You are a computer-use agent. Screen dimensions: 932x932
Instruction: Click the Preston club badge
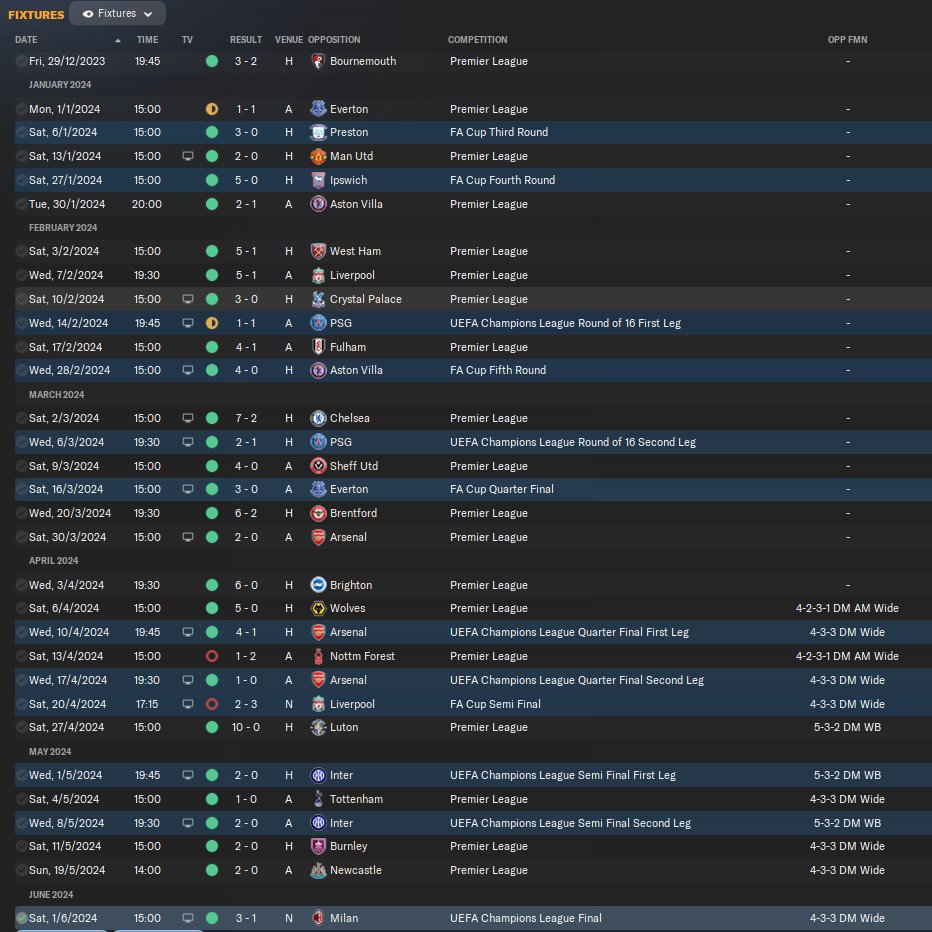click(319, 133)
